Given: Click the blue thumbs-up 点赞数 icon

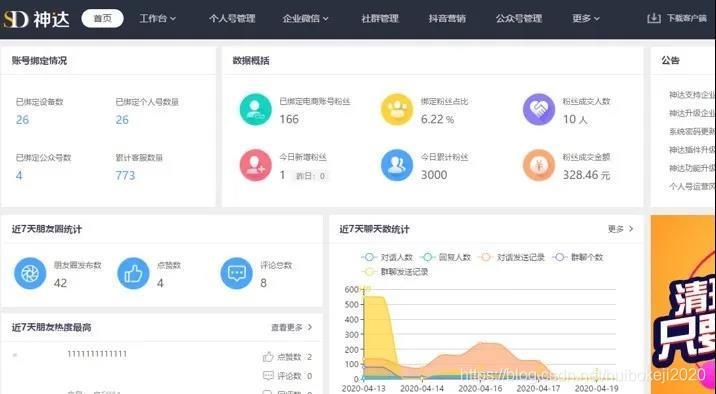Looking at the screenshot, I should (133, 273).
